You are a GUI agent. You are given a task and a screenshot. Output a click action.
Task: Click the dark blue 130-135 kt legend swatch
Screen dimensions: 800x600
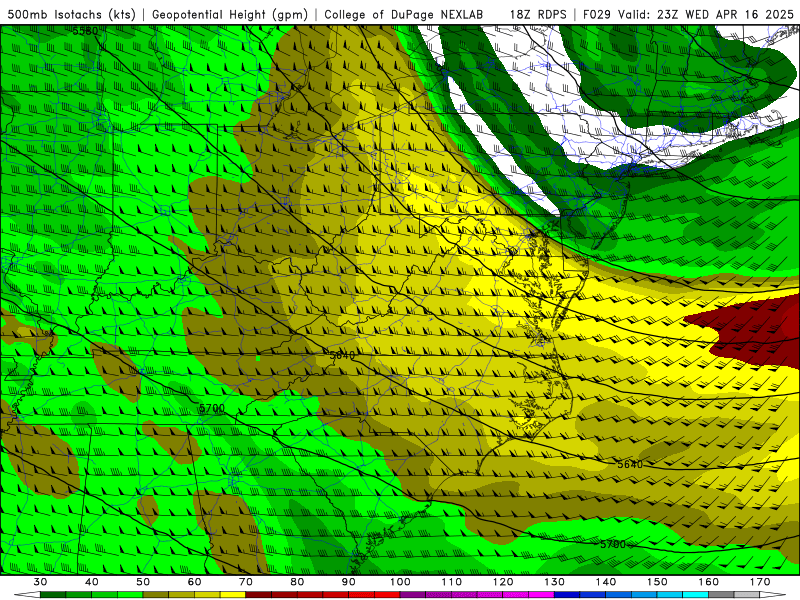point(567,595)
